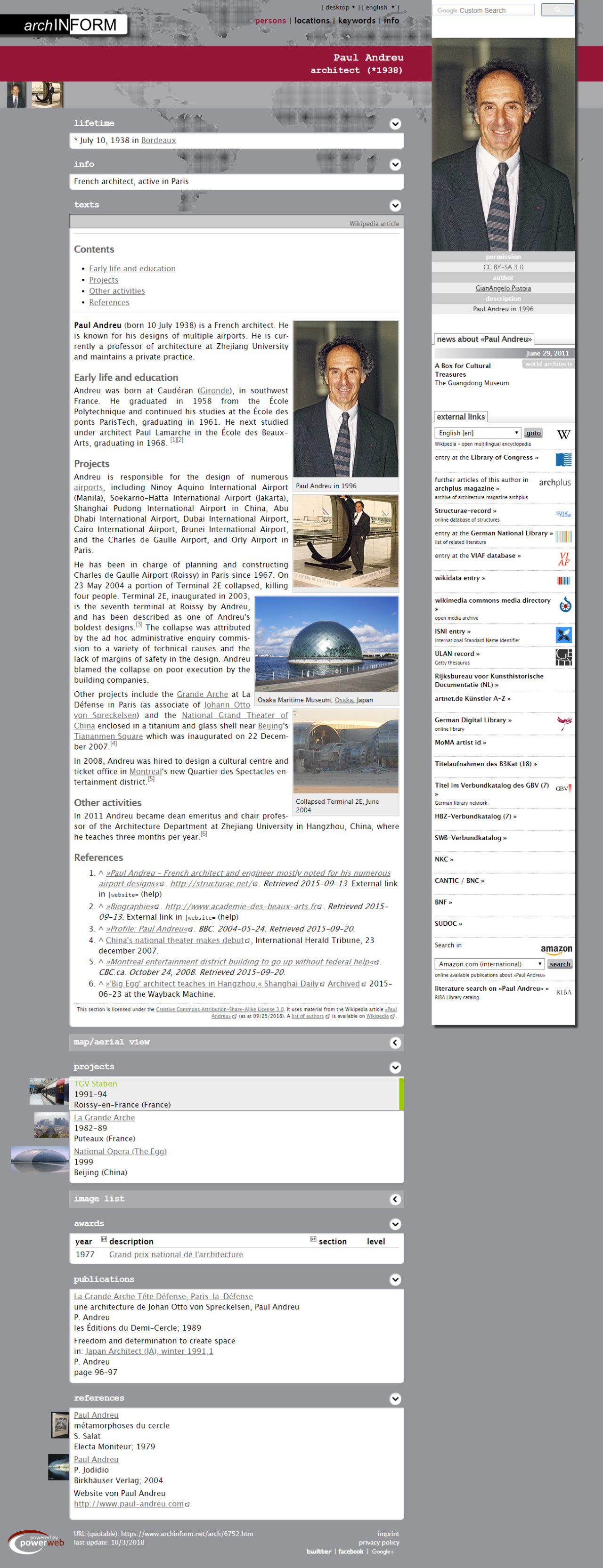Open the twitter link in footer
603x1568 pixels.
point(319,1552)
